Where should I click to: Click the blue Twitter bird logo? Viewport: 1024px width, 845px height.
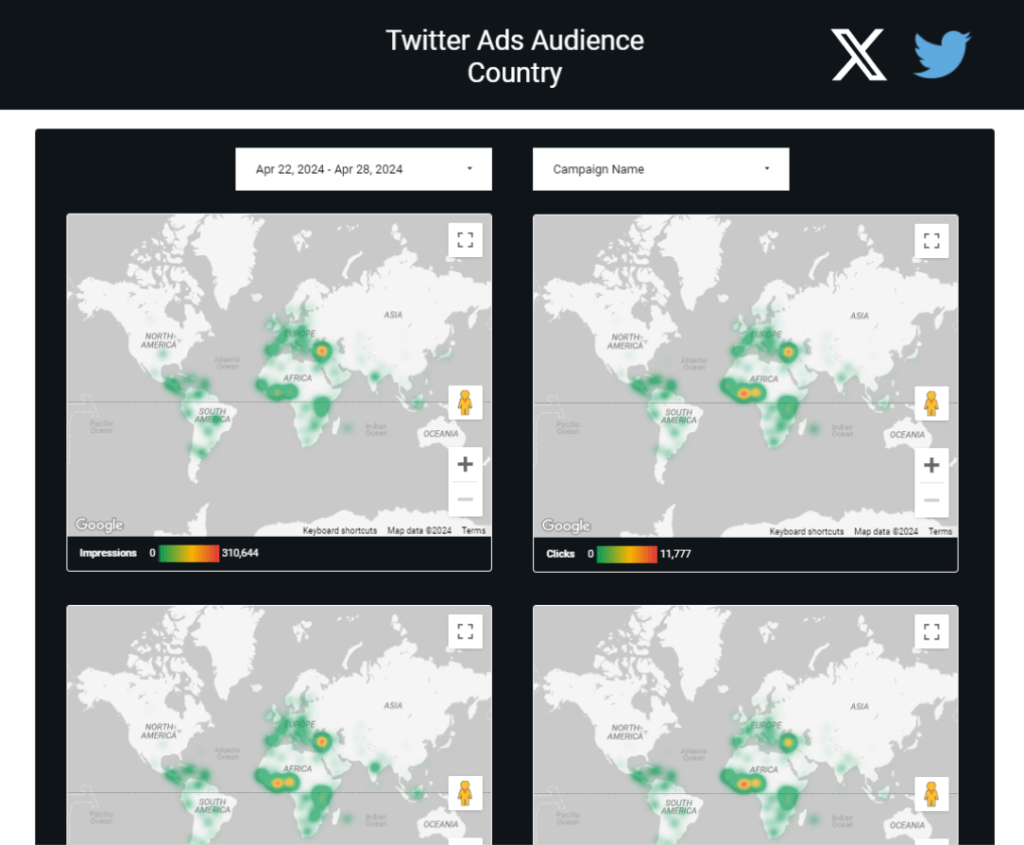click(942, 55)
